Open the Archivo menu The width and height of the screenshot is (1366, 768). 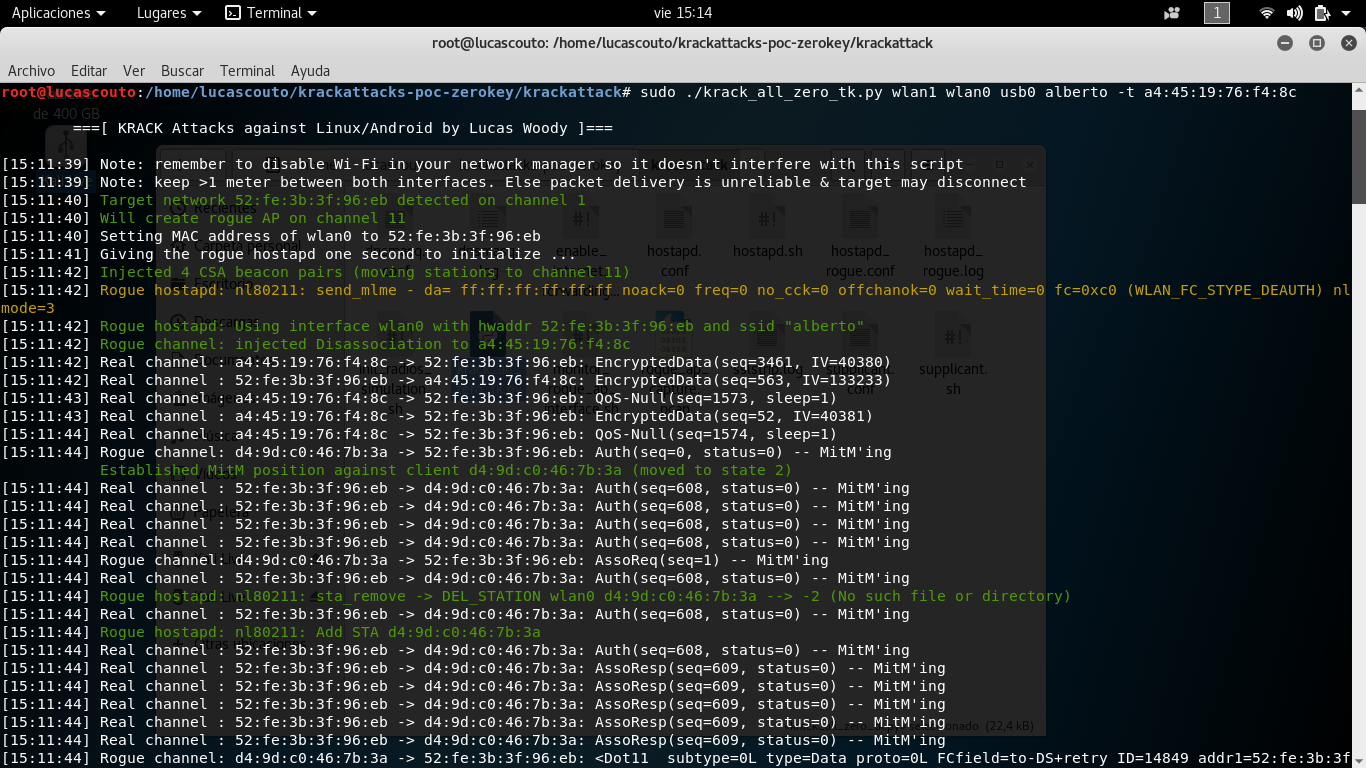(x=31, y=71)
